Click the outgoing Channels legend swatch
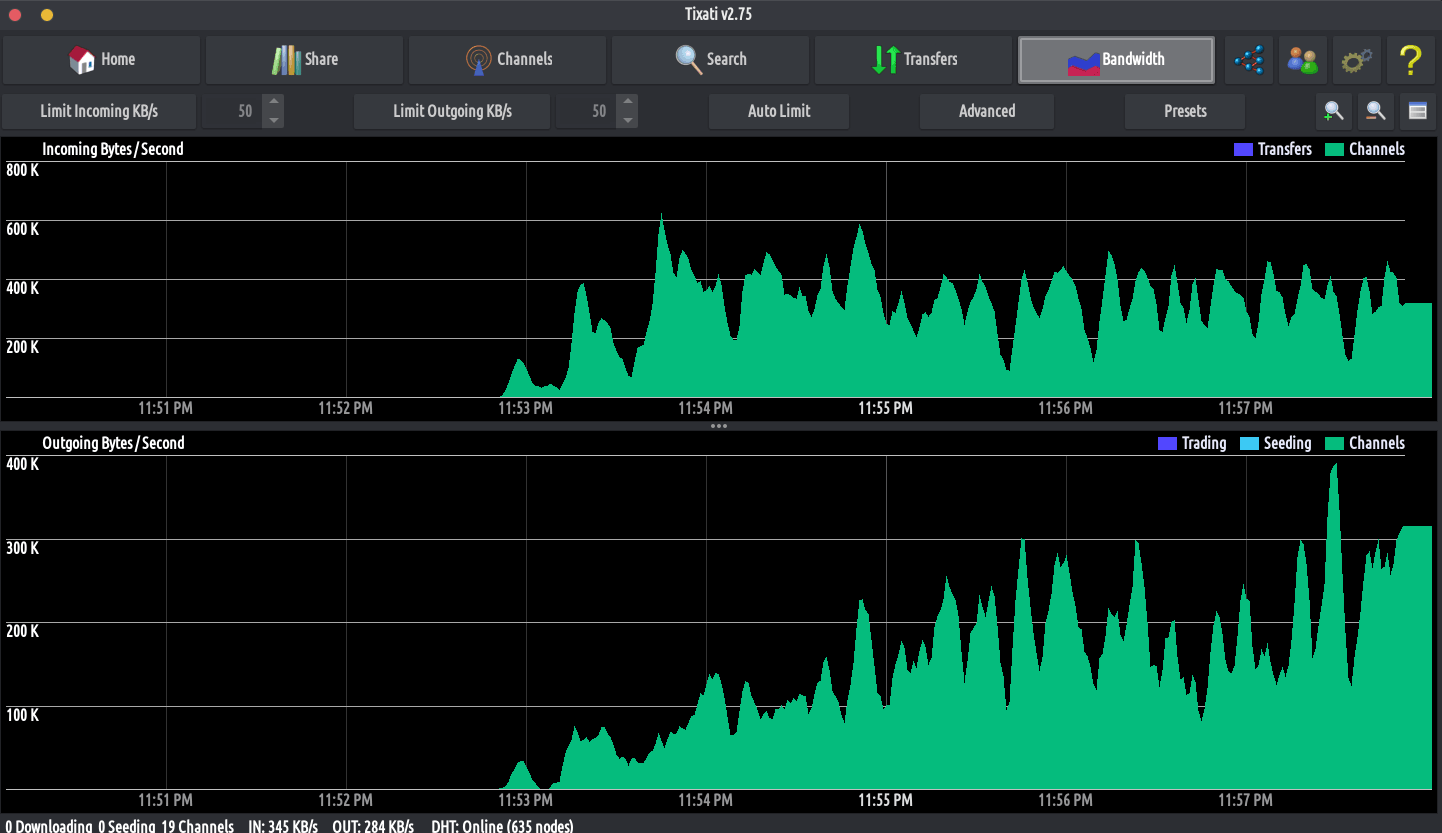 pyautogui.click(x=1334, y=443)
